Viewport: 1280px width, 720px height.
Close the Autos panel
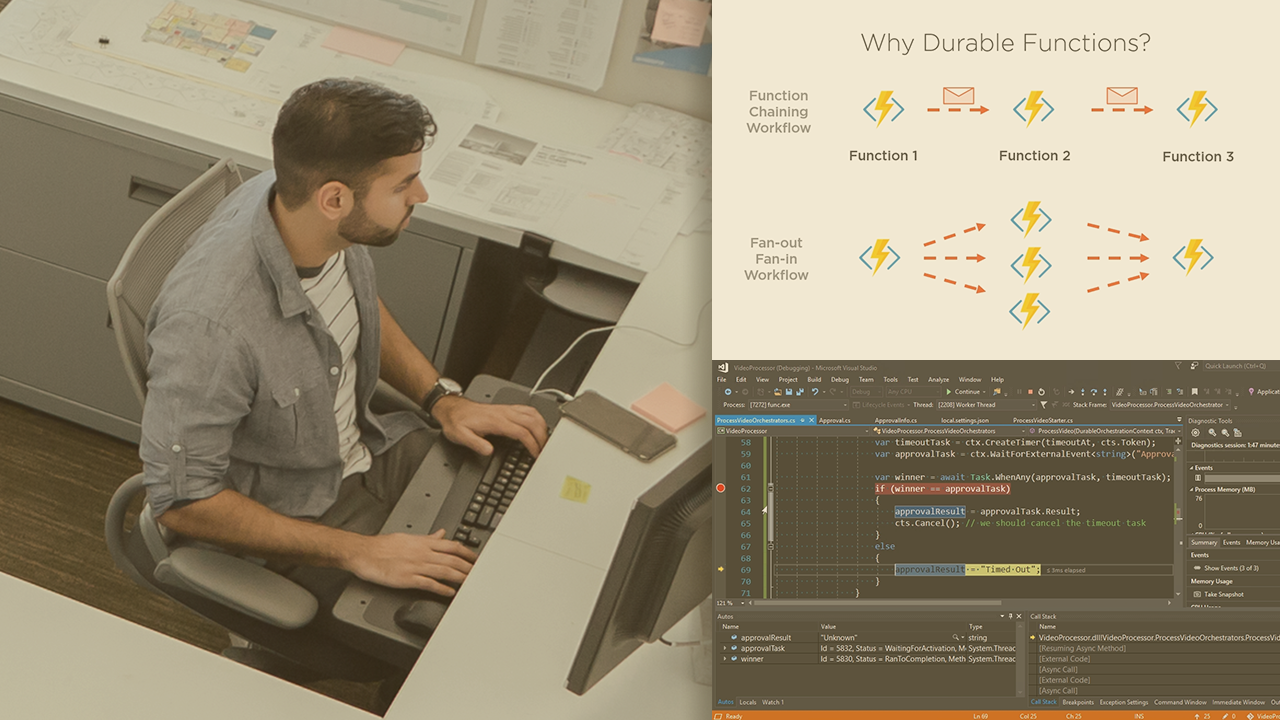click(x=1019, y=616)
